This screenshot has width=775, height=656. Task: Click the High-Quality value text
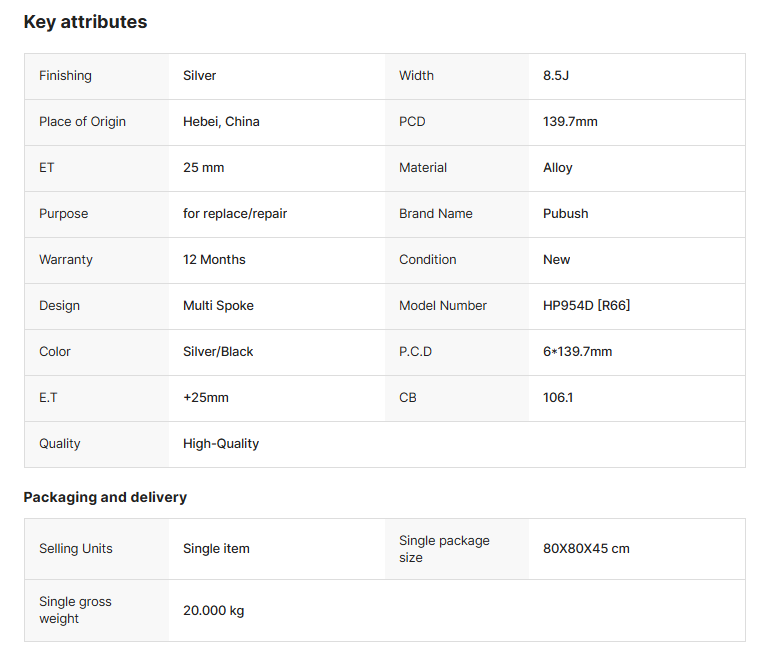tap(221, 444)
